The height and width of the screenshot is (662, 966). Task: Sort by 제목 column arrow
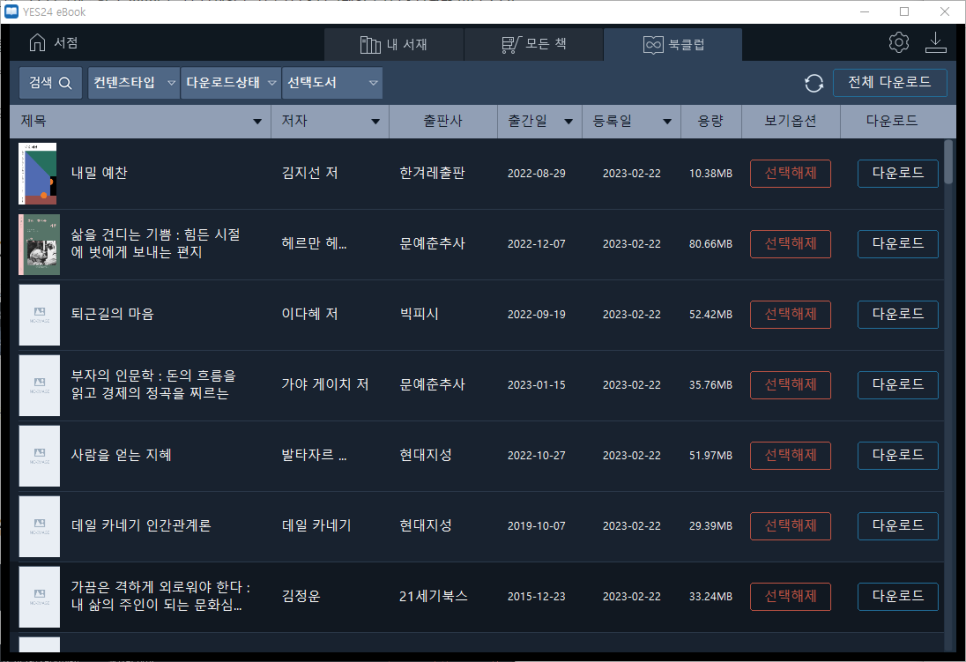click(258, 121)
